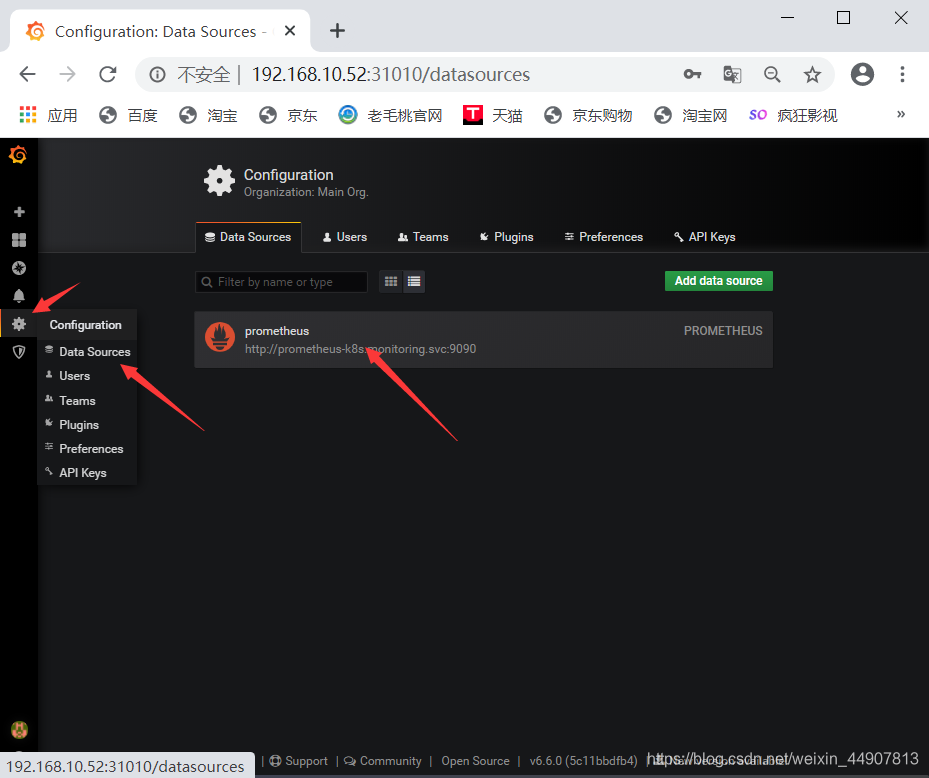Close the Configuration: Data Sources tab
This screenshot has width=929, height=778.
pyautogui.click(x=290, y=31)
